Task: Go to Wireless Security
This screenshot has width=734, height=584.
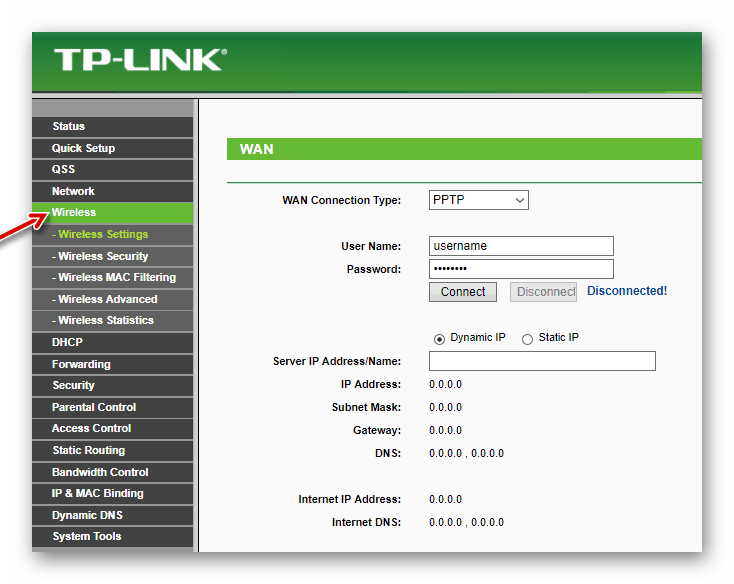Action: coord(112,256)
